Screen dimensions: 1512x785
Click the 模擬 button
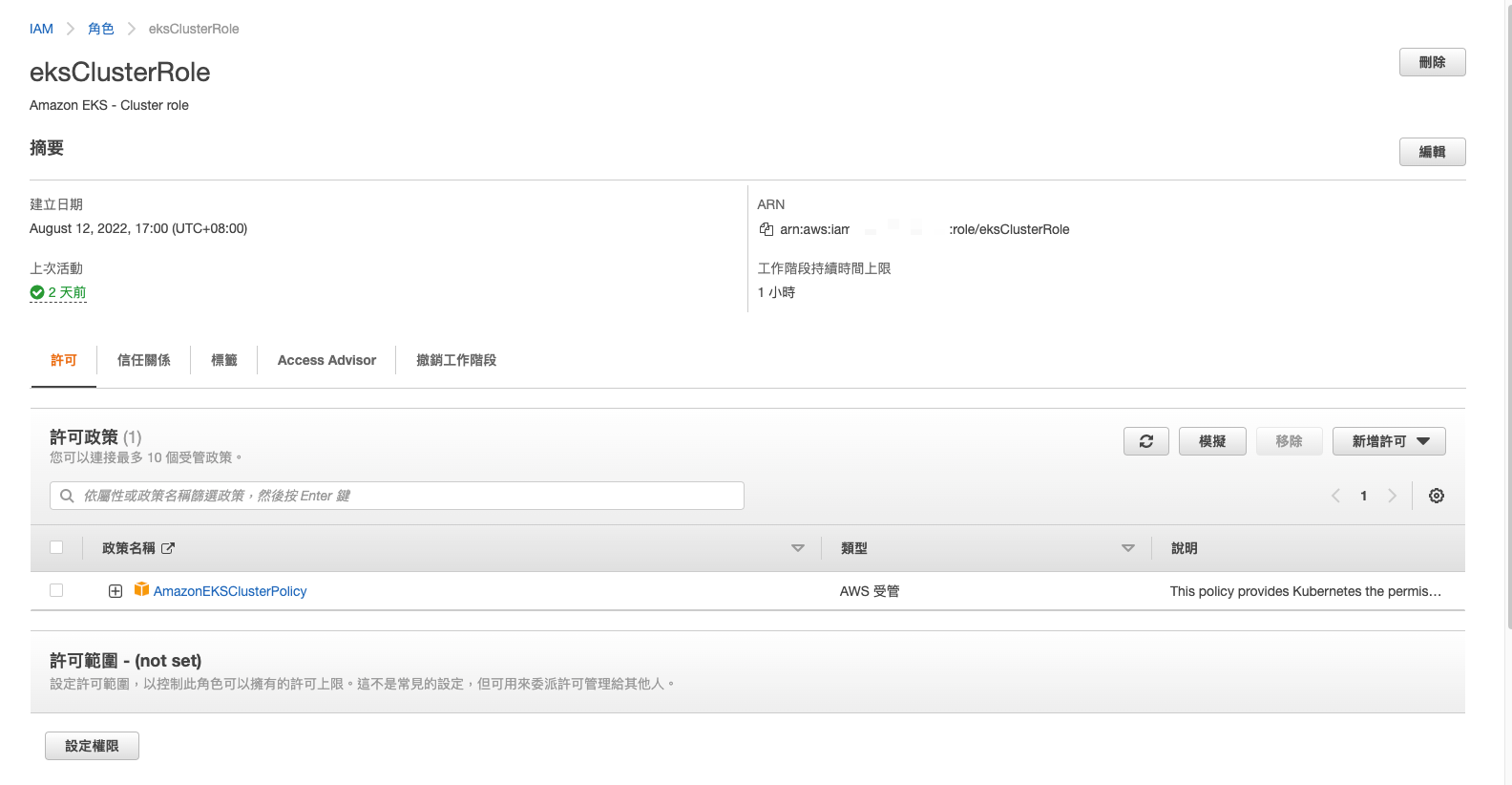[1212, 441]
